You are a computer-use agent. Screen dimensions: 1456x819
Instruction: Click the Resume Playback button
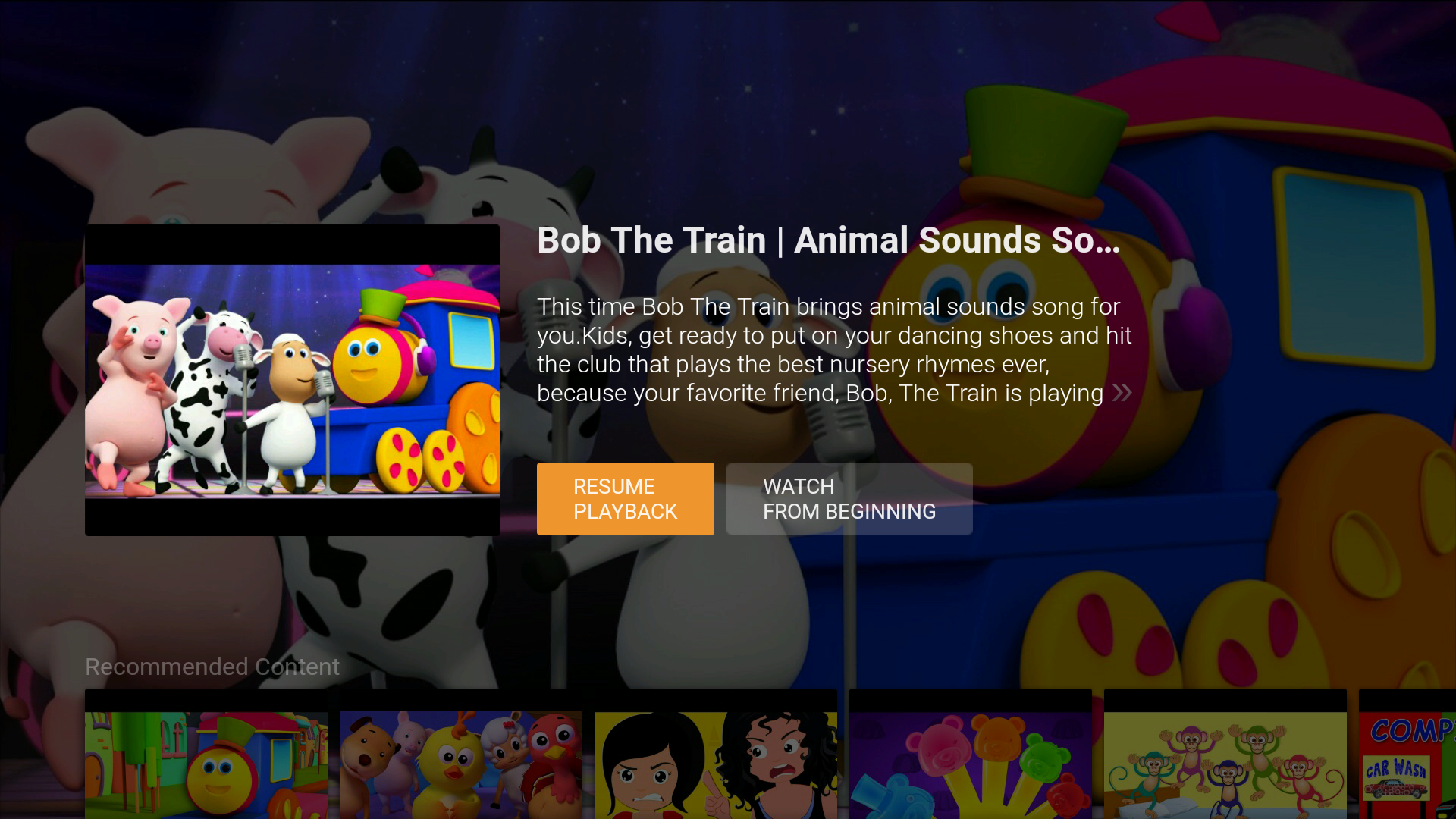pos(625,499)
